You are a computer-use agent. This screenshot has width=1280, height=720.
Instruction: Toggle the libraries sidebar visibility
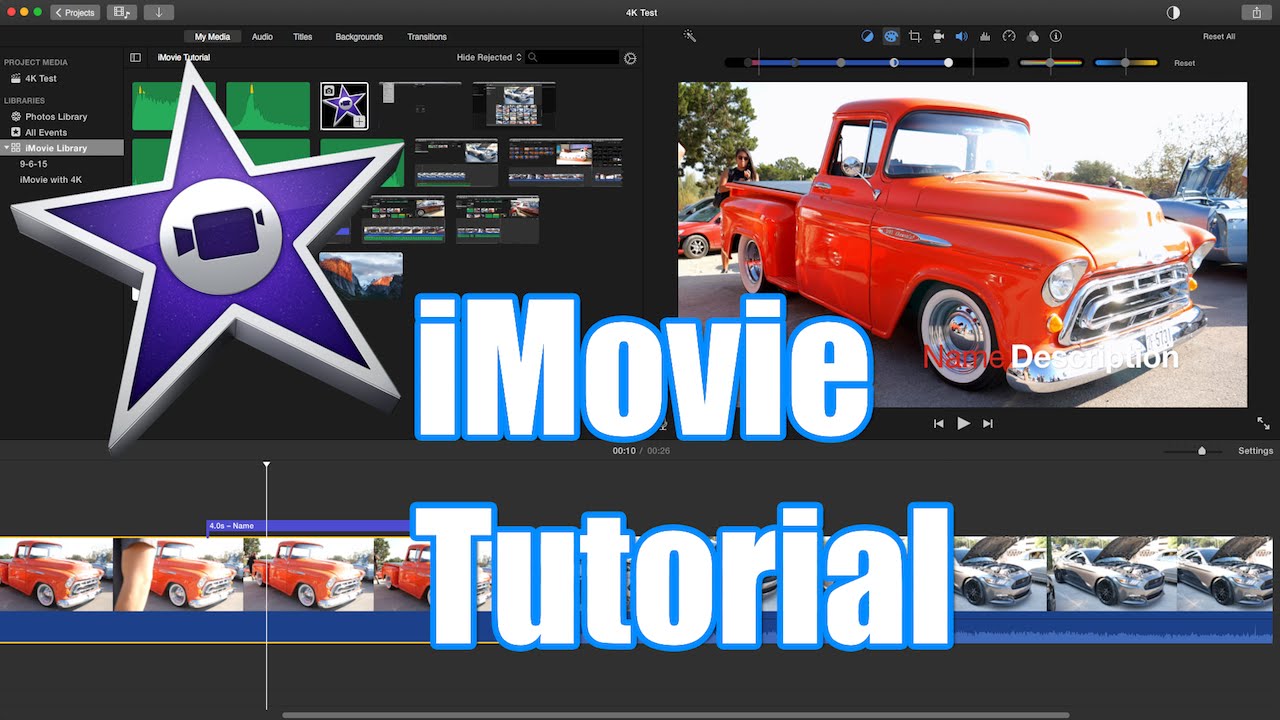click(136, 58)
